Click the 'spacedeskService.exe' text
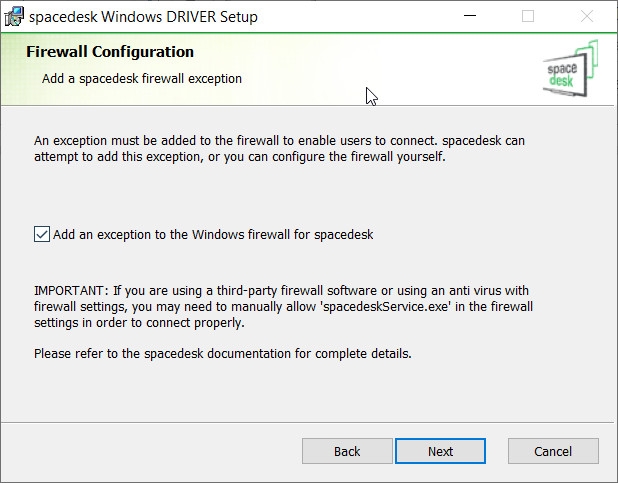Viewport: 618px width, 483px height. point(385,307)
